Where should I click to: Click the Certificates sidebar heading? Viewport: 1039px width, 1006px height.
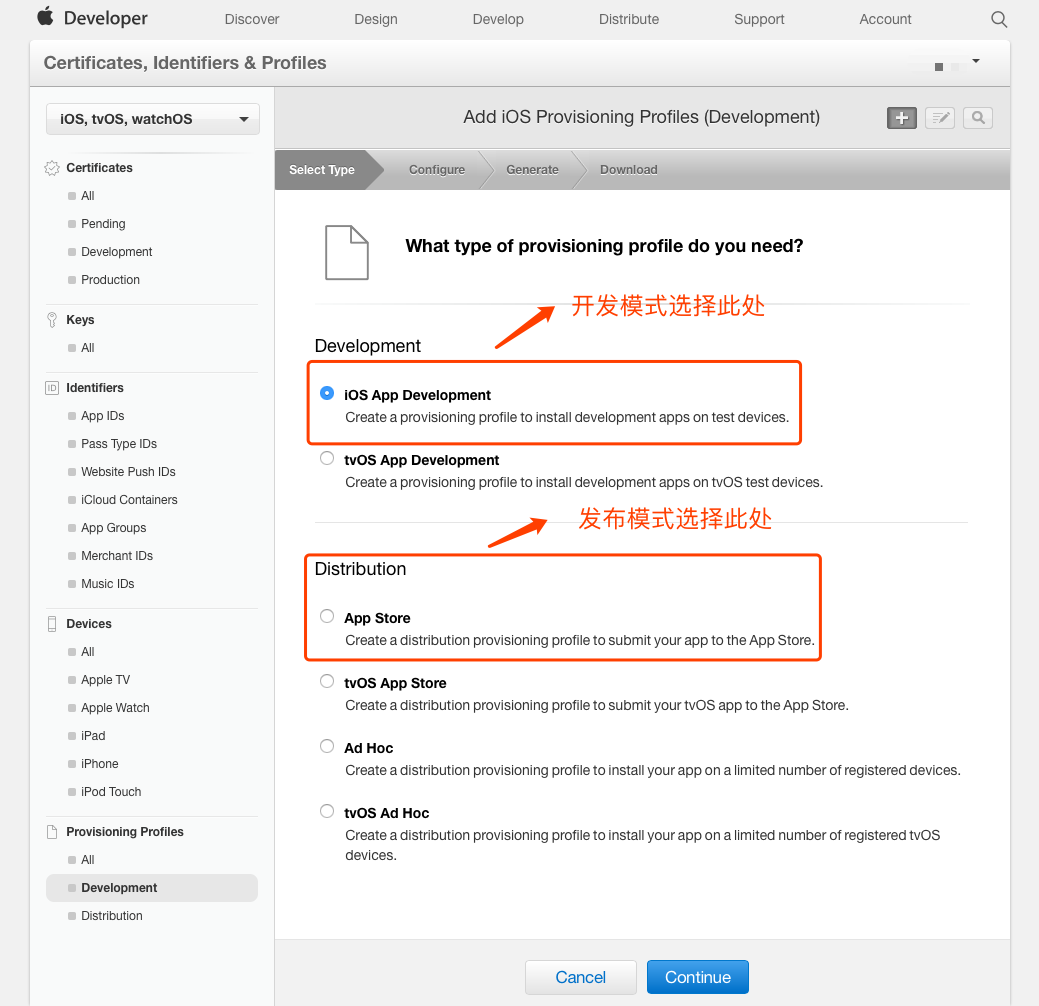[x=99, y=168]
